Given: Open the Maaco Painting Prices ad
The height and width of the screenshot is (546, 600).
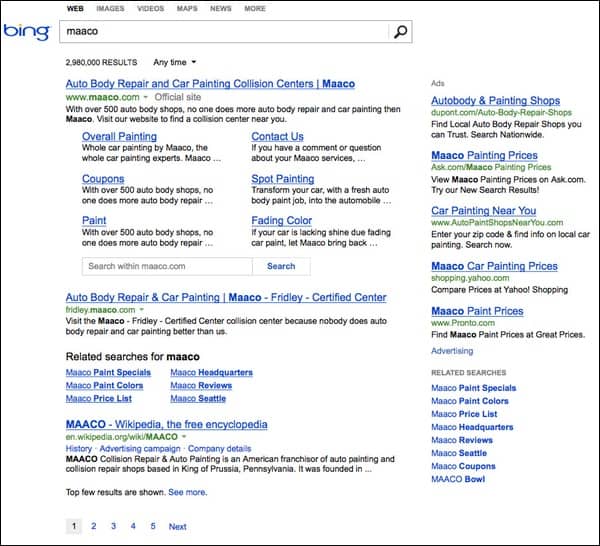Looking at the screenshot, I should point(484,155).
